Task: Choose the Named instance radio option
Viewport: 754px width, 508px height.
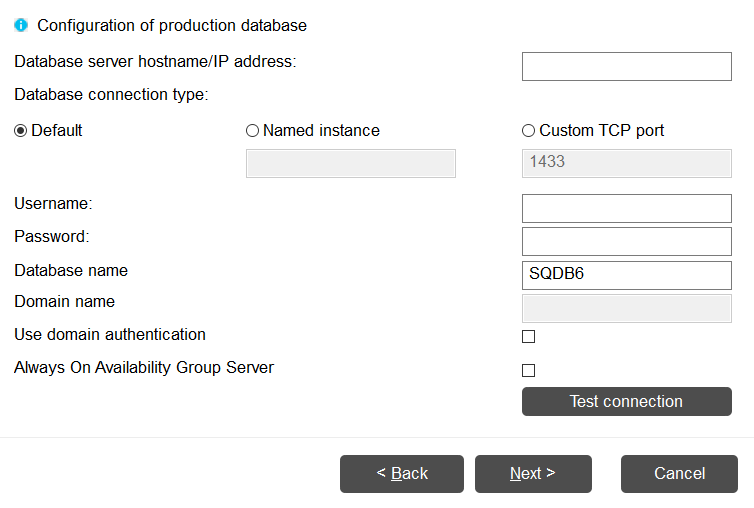Action: (252, 131)
